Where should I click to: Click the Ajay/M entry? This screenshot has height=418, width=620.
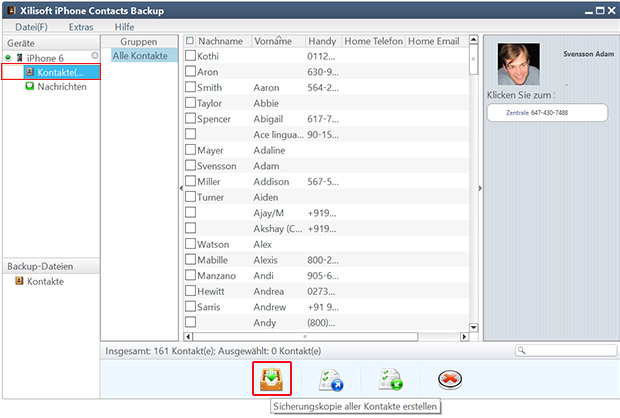[x=268, y=213]
